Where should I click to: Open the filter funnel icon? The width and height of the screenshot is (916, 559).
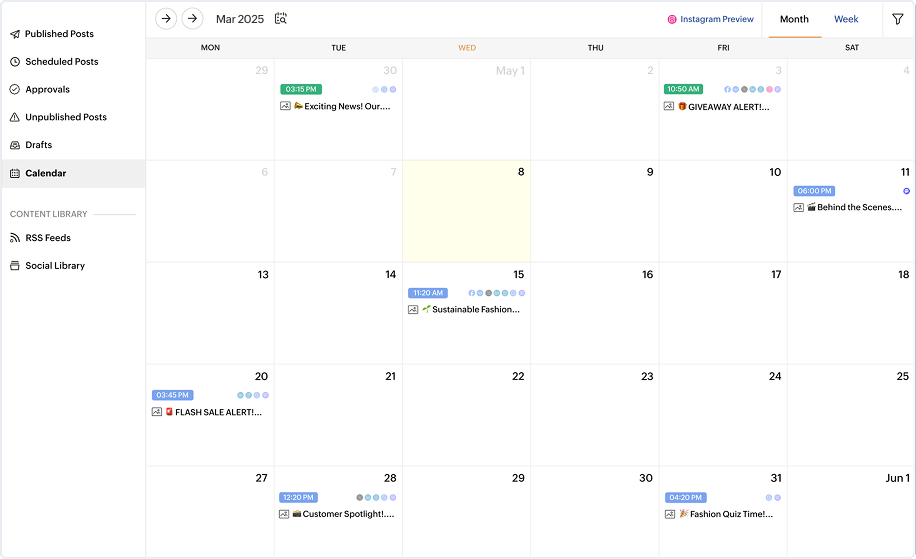point(898,19)
